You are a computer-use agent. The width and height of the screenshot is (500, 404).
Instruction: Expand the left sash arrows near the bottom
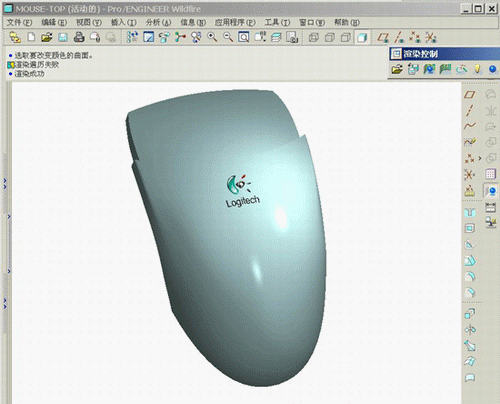(5, 304)
